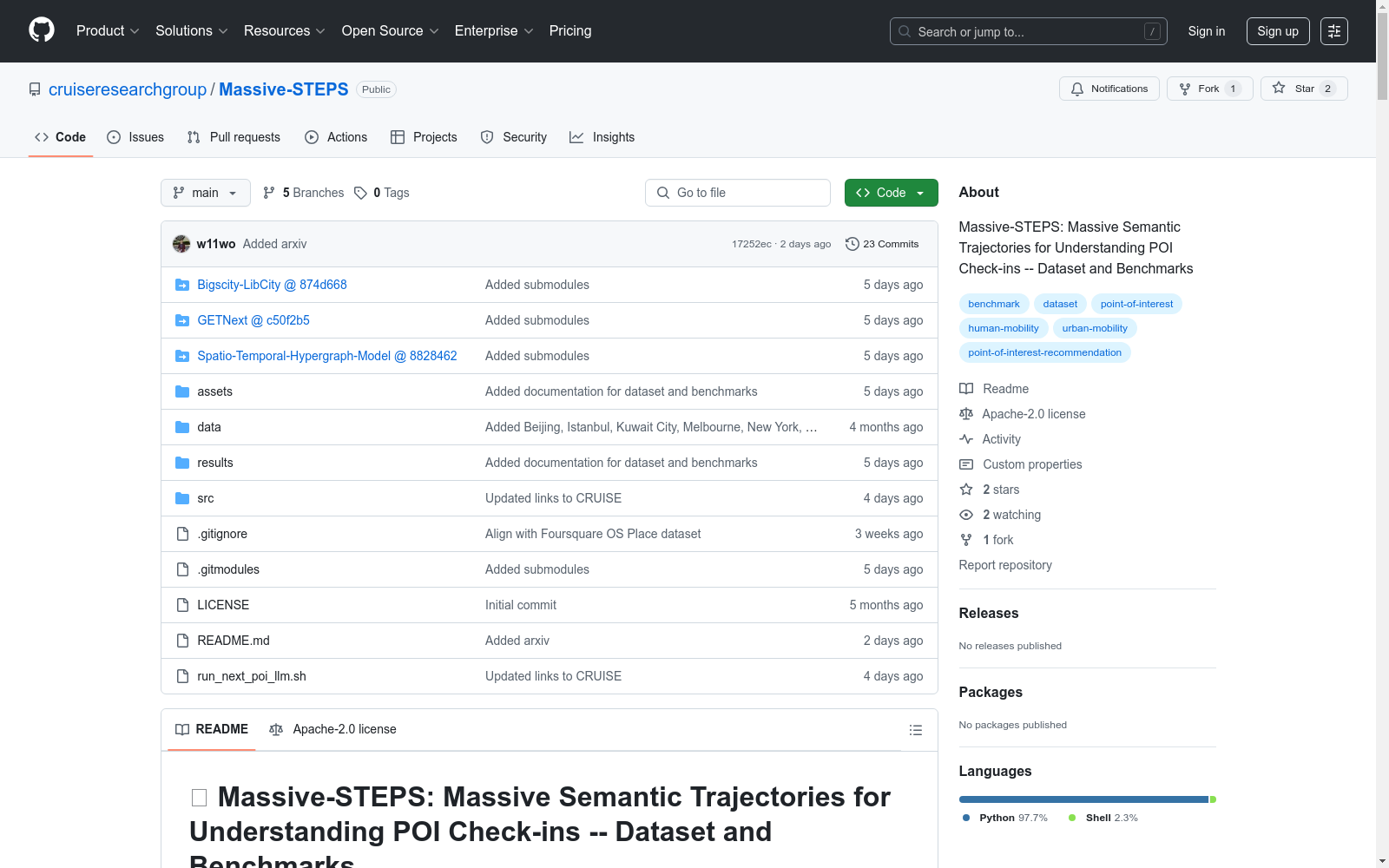
Task: Click the Activity pulse icon
Action: 966,439
